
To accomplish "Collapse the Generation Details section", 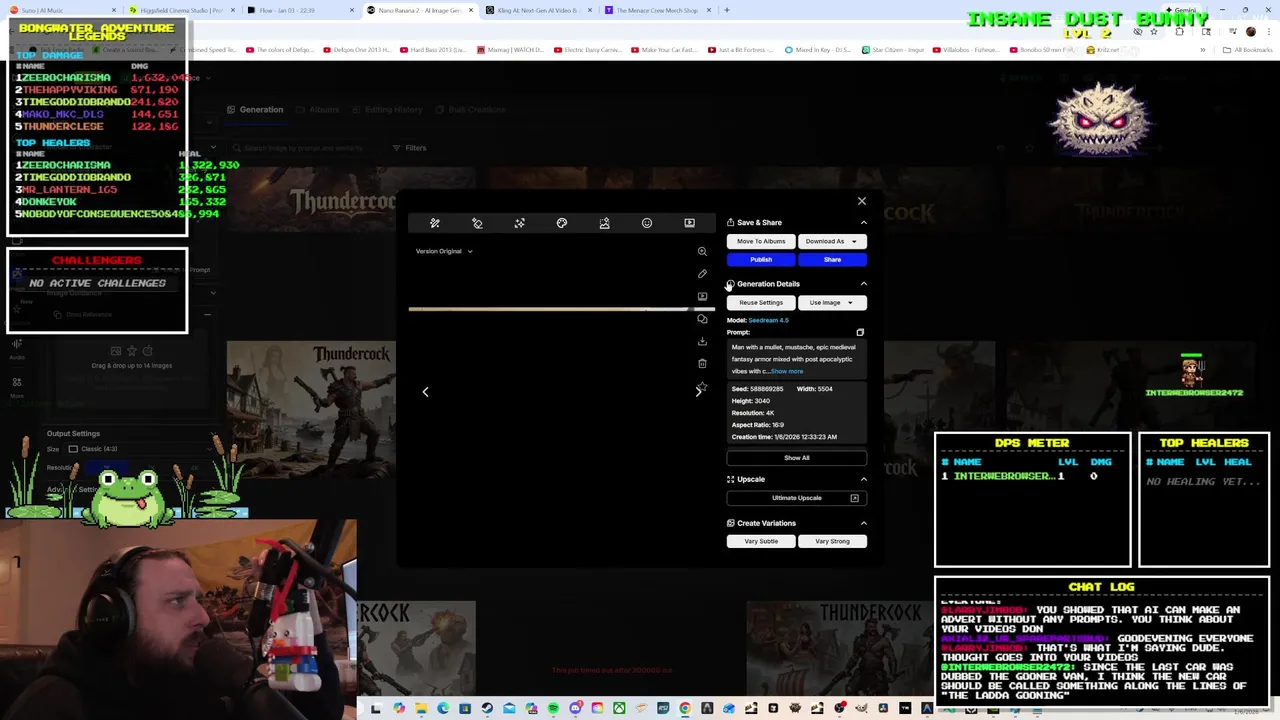I will [x=864, y=284].
